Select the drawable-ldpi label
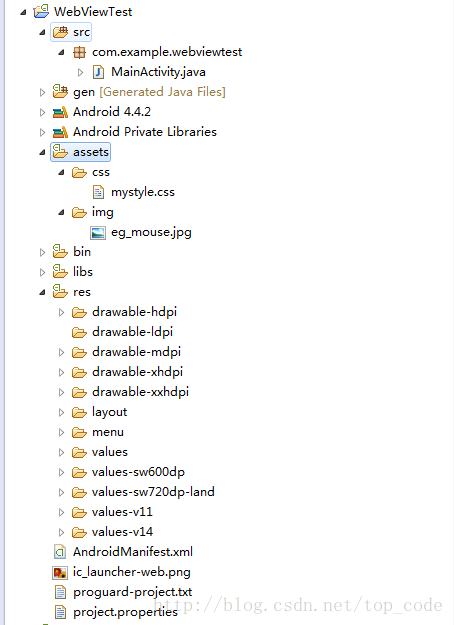 click(132, 332)
